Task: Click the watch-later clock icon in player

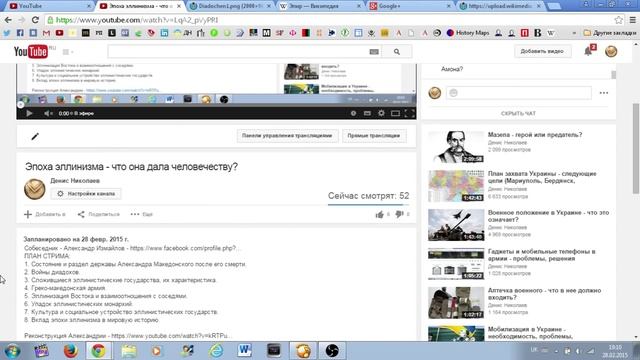Action: click(353, 113)
